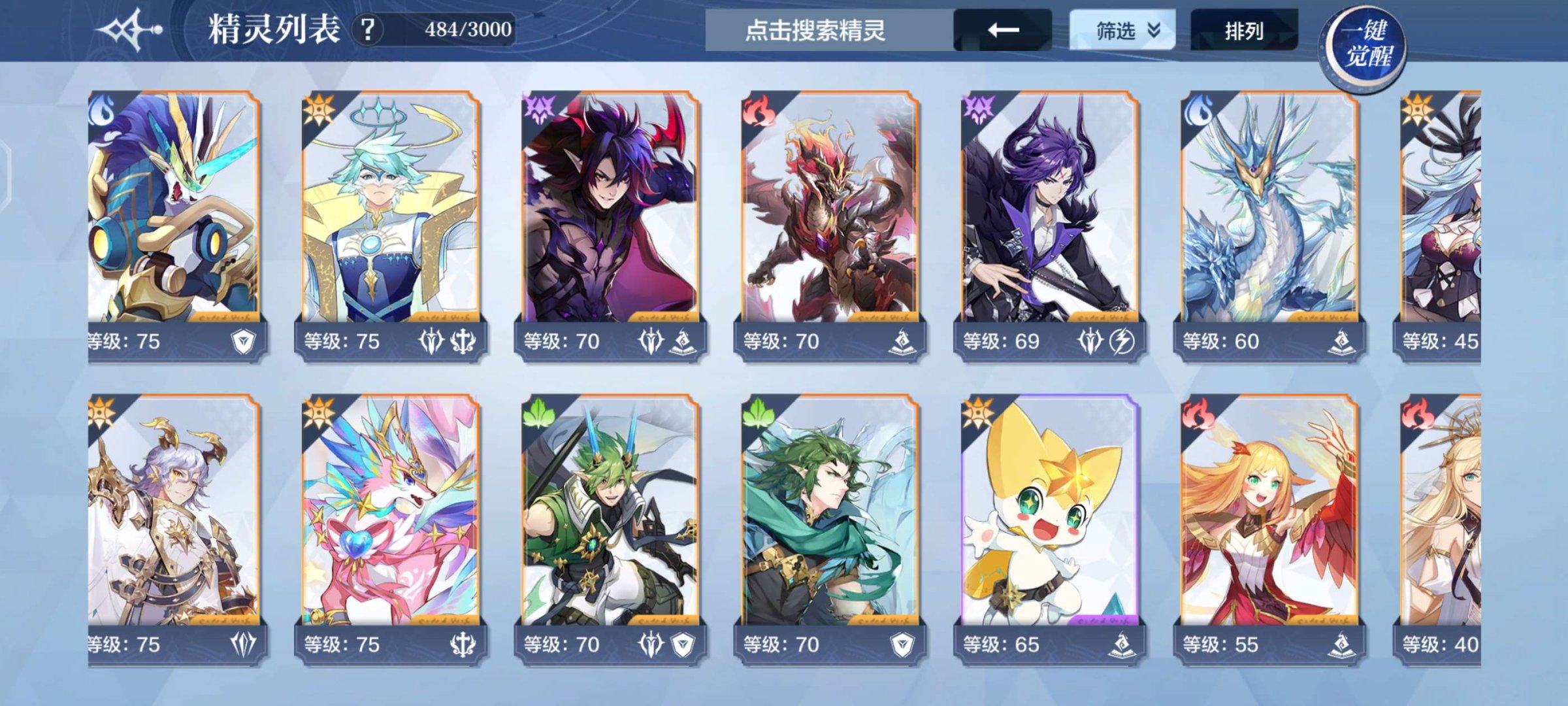Click the left arrow button next to the search box
The height and width of the screenshot is (706, 1568).
tap(1003, 30)
